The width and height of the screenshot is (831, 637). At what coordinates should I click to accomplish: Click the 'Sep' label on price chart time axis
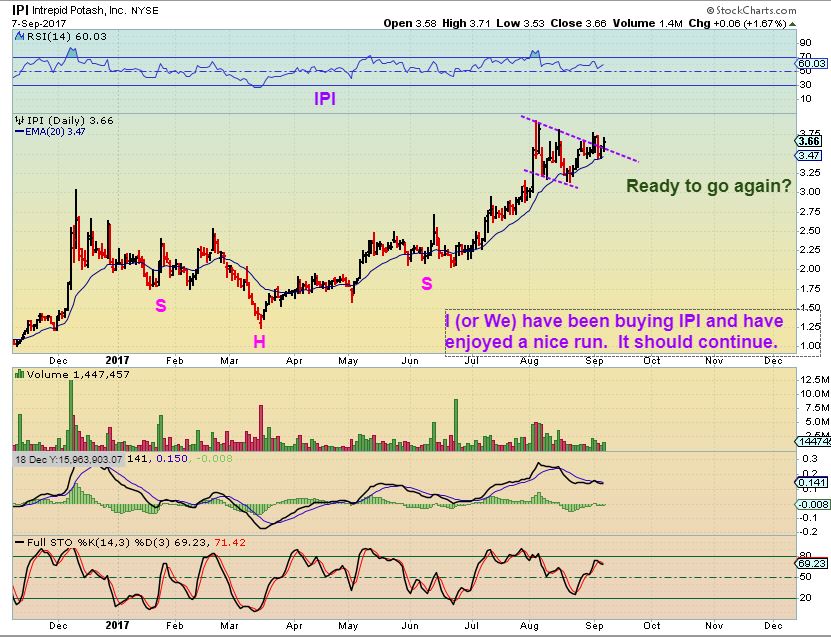(x=594, y=360)
